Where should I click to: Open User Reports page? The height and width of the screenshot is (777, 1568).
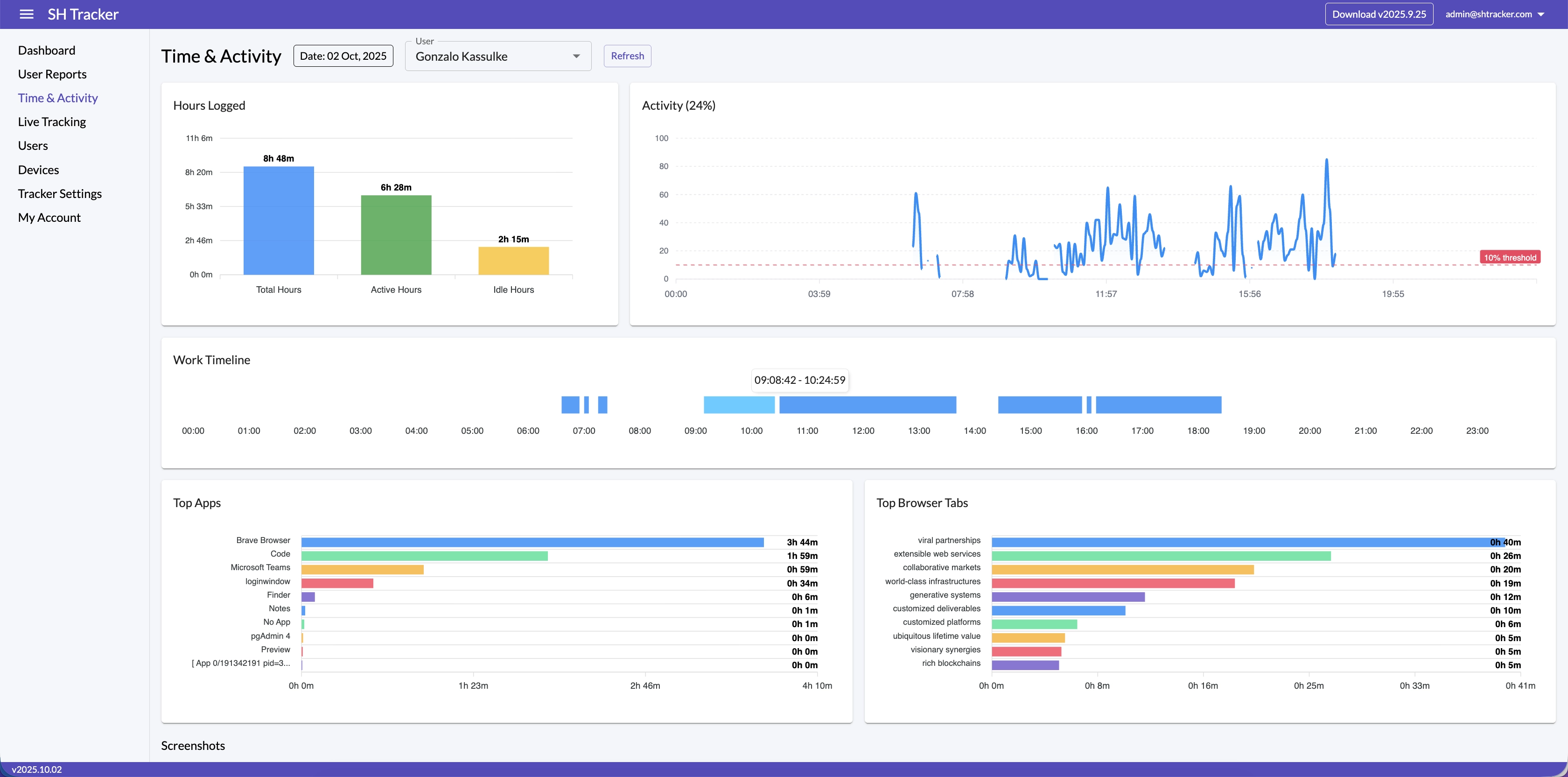[x=52, y=74]
